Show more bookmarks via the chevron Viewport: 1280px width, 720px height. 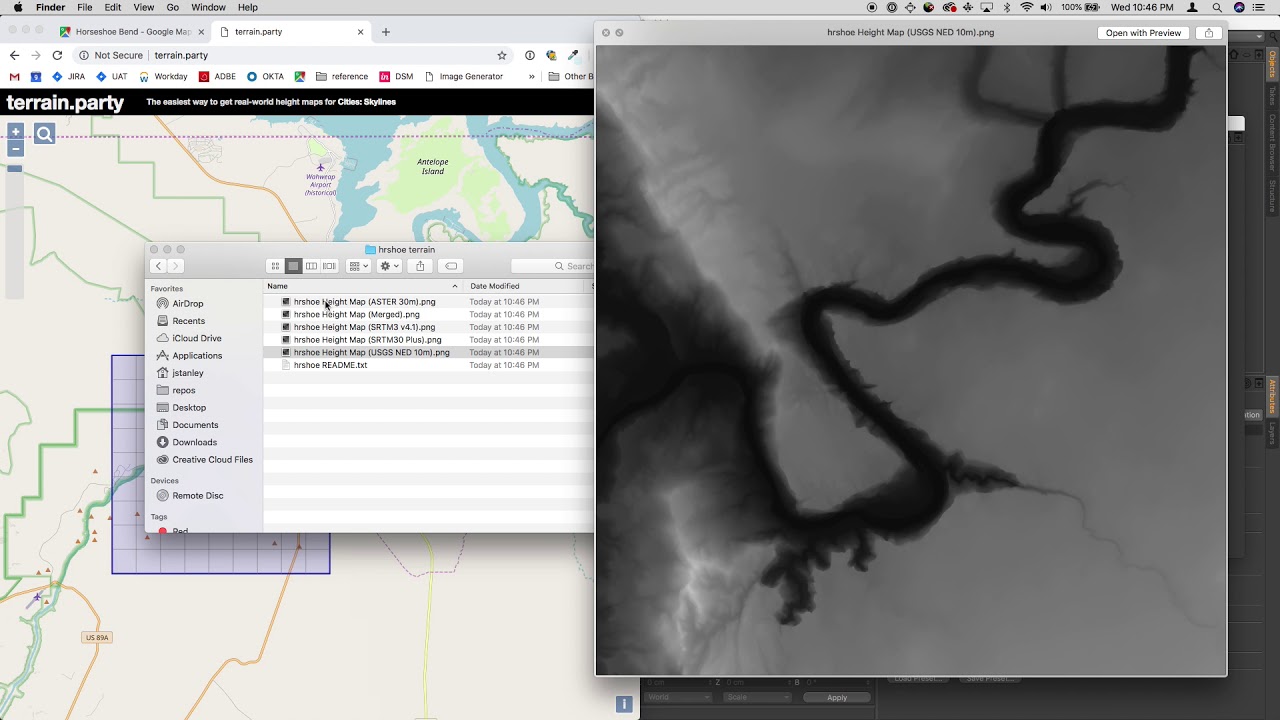coord(532,76)
